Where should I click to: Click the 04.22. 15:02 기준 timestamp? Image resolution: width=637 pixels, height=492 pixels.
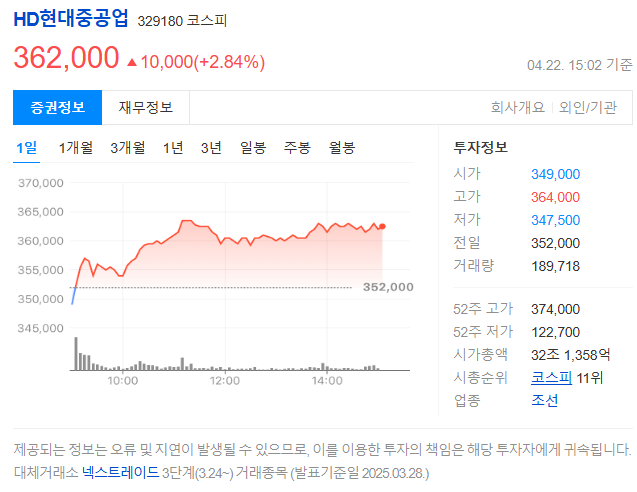click(580, 65)
